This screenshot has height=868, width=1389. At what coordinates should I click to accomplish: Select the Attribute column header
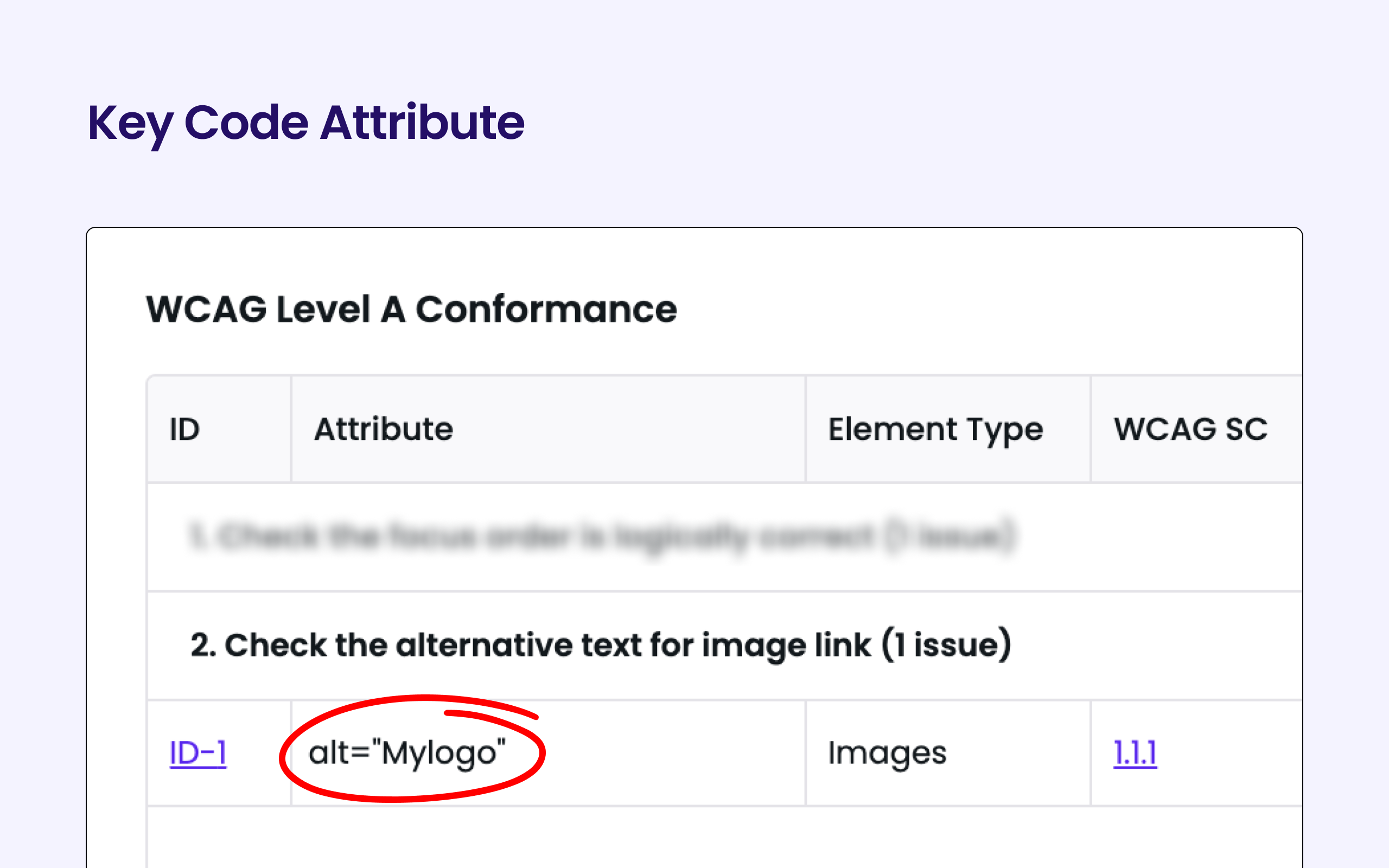384,429
